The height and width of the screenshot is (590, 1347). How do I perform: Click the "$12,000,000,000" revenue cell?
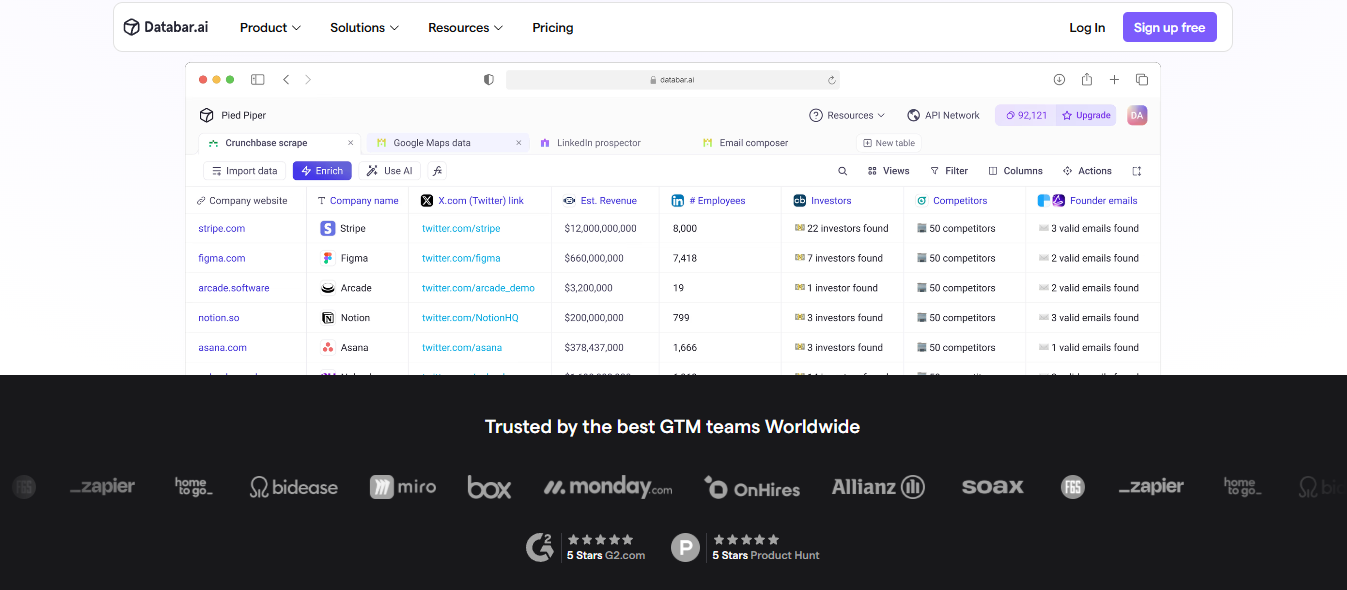(600, 228)
